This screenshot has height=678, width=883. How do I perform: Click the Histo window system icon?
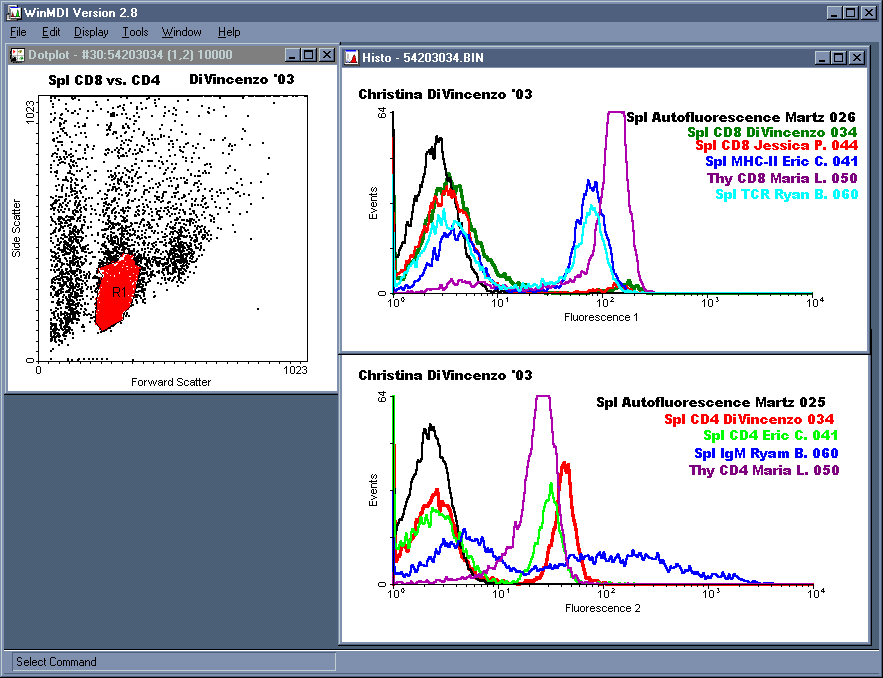coord(351,58)
